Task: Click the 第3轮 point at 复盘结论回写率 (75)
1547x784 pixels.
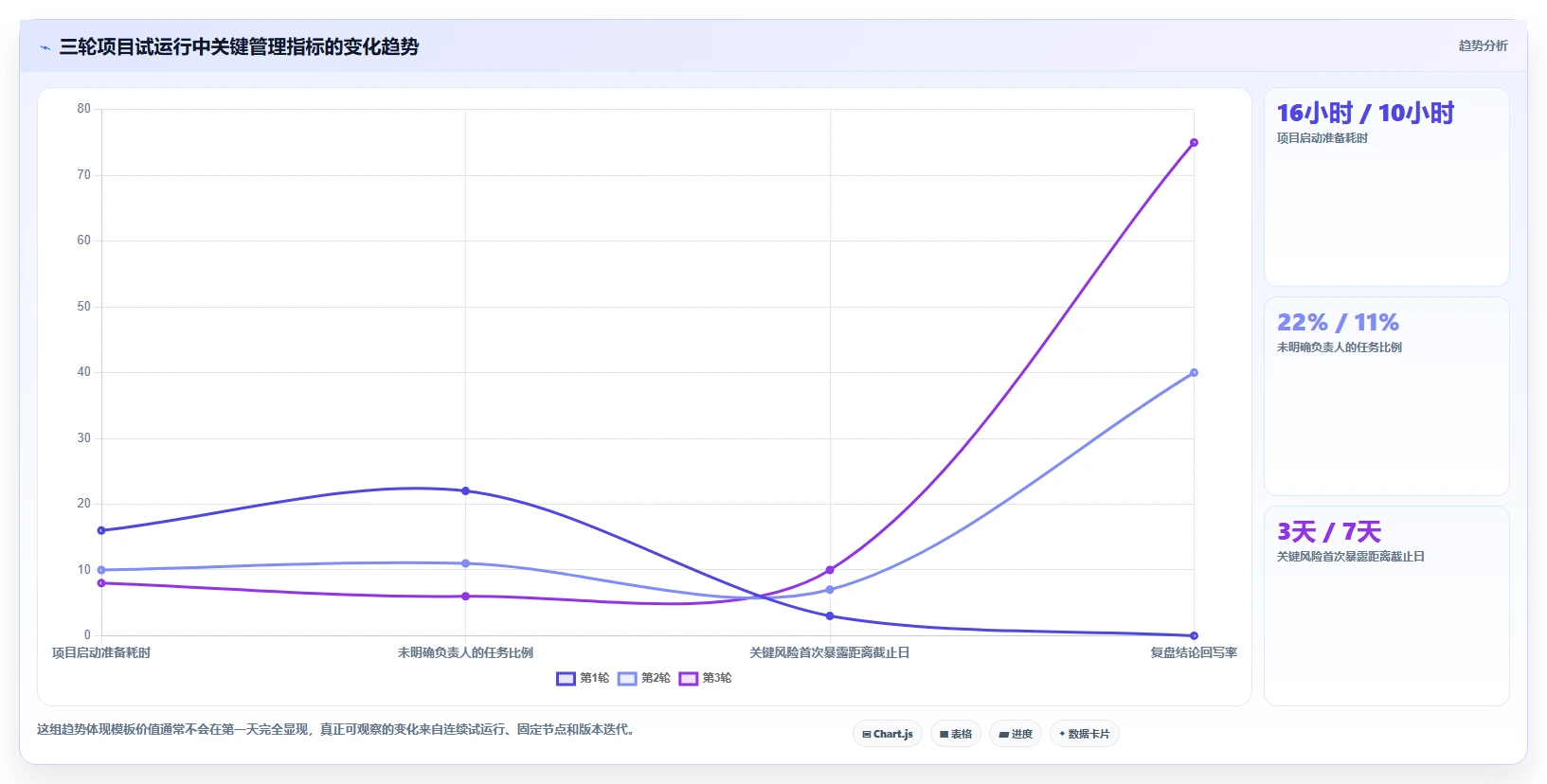Action: [x=1194, y=143]
